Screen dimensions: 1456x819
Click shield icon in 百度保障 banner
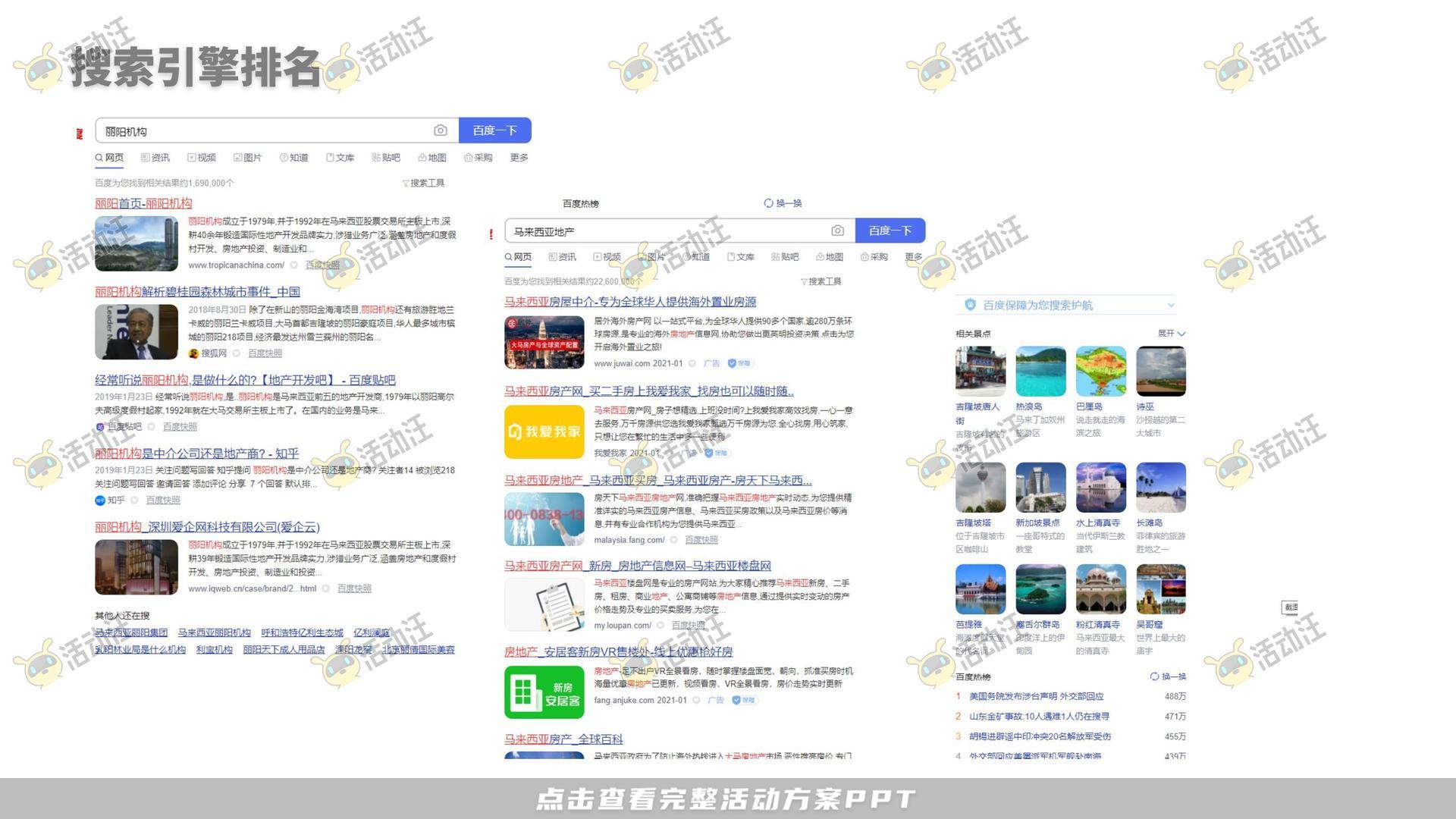[970, 305]
